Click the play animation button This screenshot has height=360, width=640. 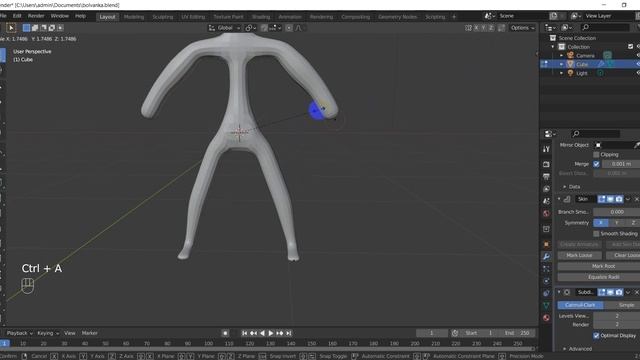(271, 333)
